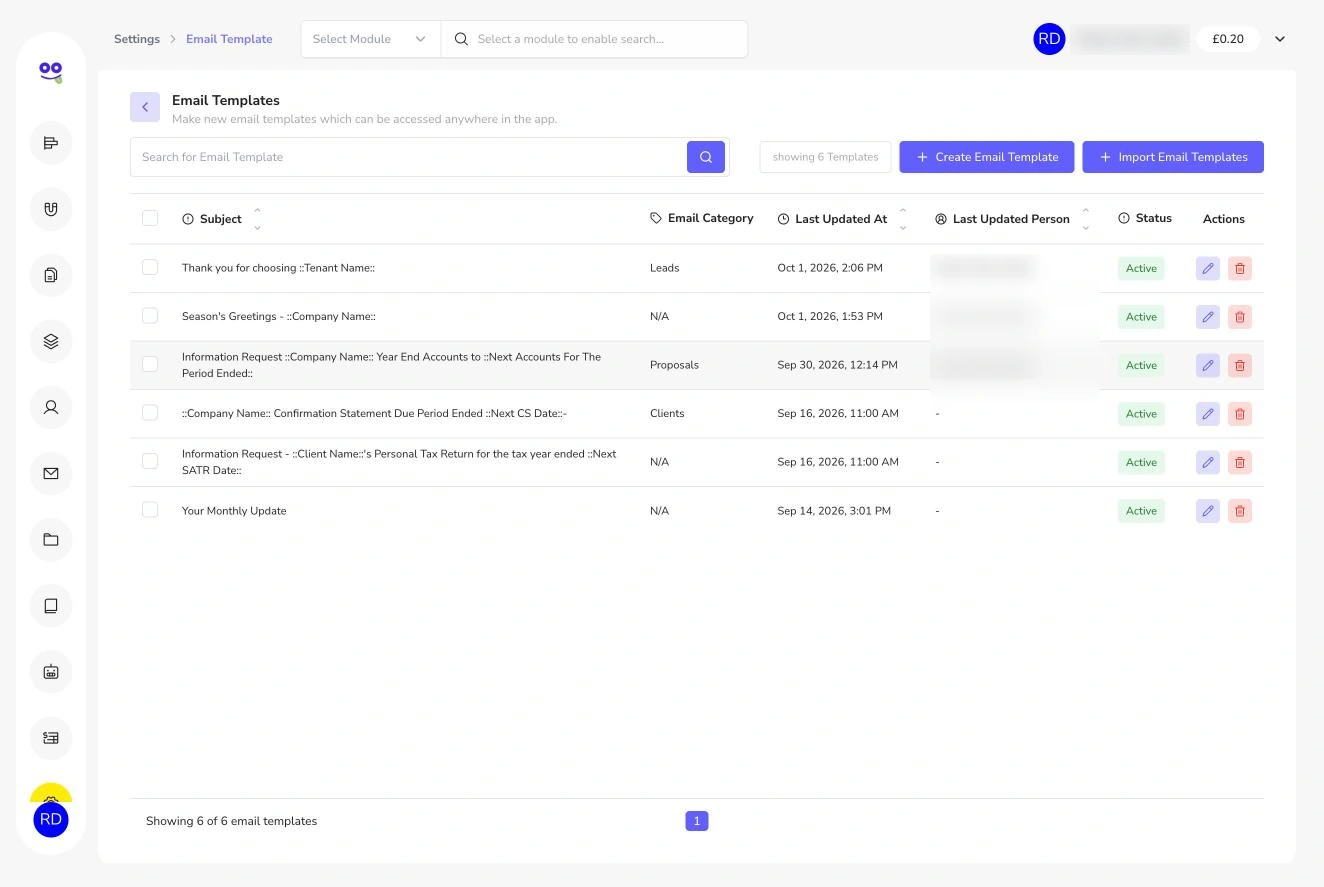Screen dimensions: 1324x887
Task: Delete the Personal Tax Return template
Action: 1240,462
